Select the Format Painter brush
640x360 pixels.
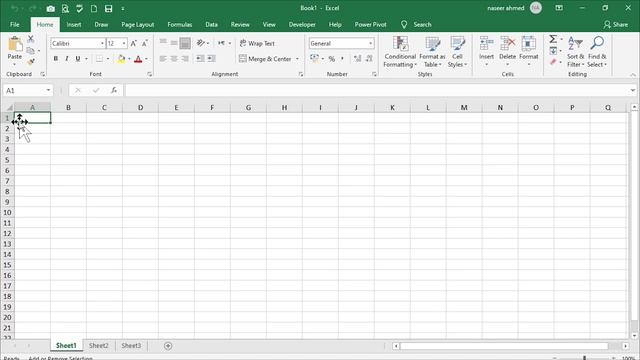pyautogui.click(x=31, y=62)
